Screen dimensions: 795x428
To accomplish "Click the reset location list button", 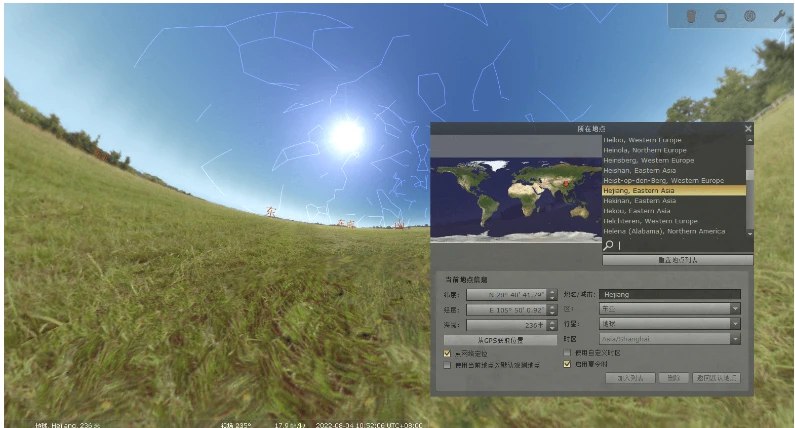I will pos(677,259).
